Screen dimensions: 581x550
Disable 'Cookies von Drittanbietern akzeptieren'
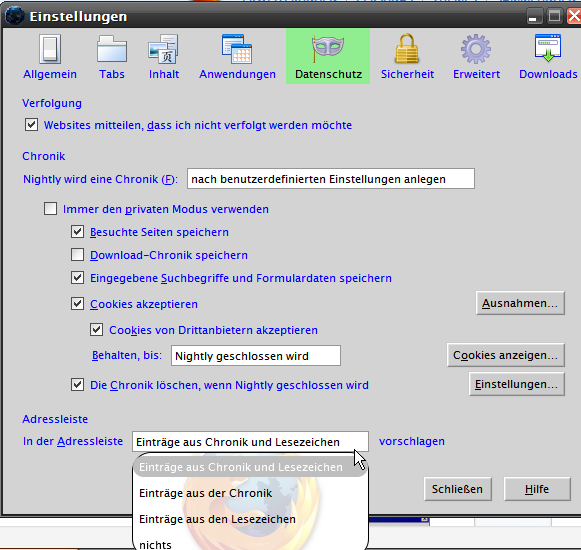tap(97, 329)
